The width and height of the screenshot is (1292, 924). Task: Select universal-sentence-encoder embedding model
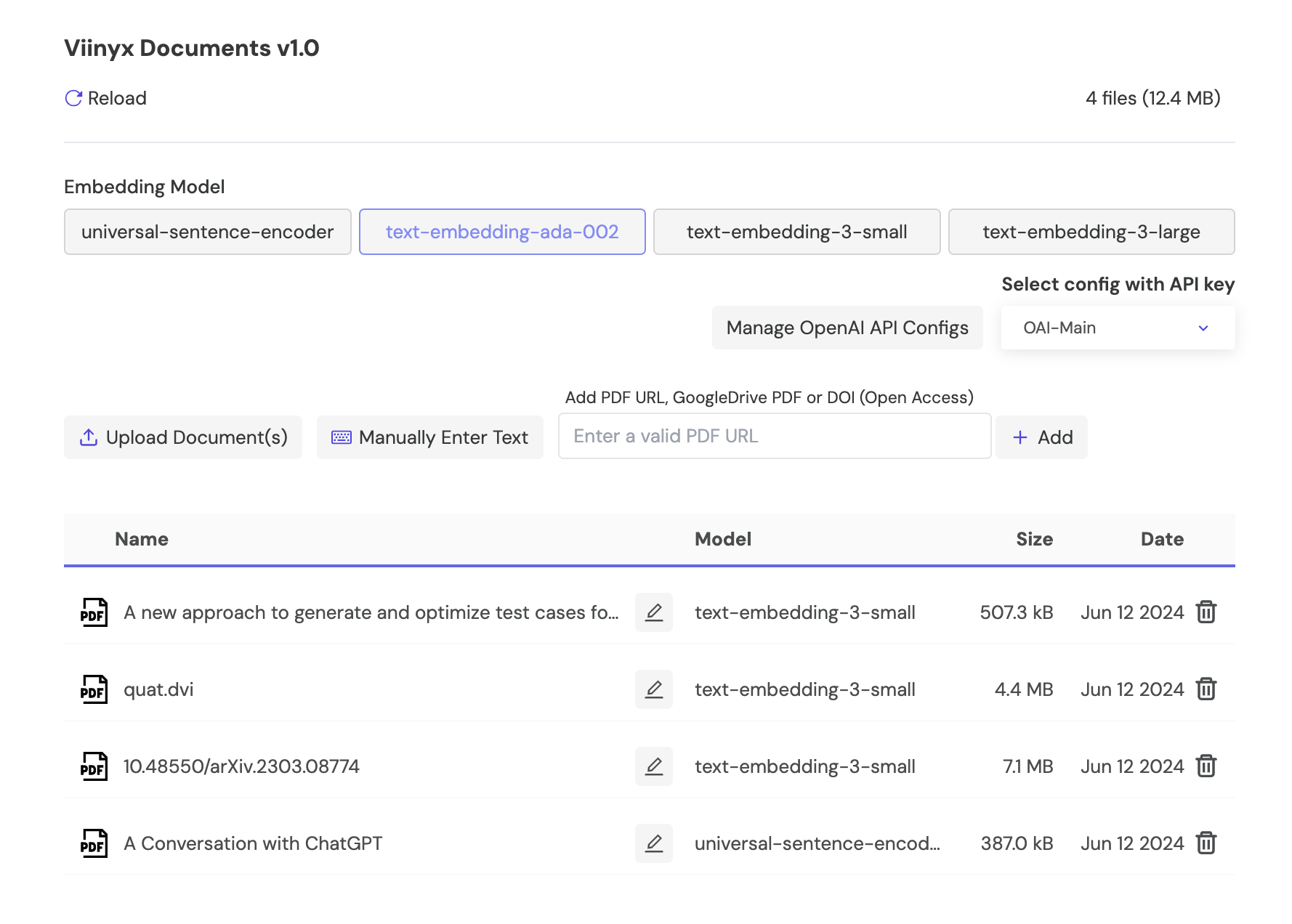pos(207,232)
